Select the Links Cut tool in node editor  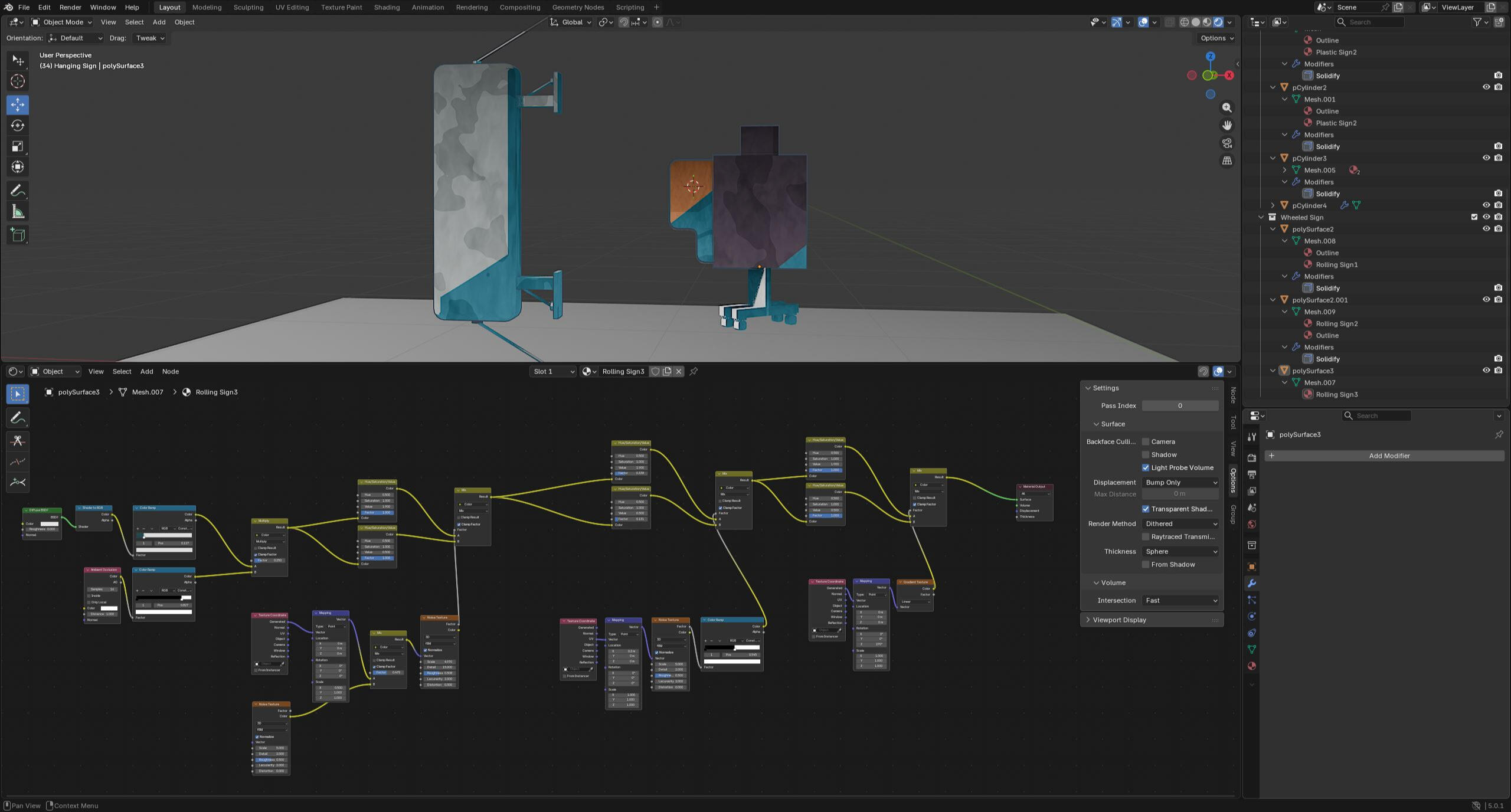coord(18,441)
